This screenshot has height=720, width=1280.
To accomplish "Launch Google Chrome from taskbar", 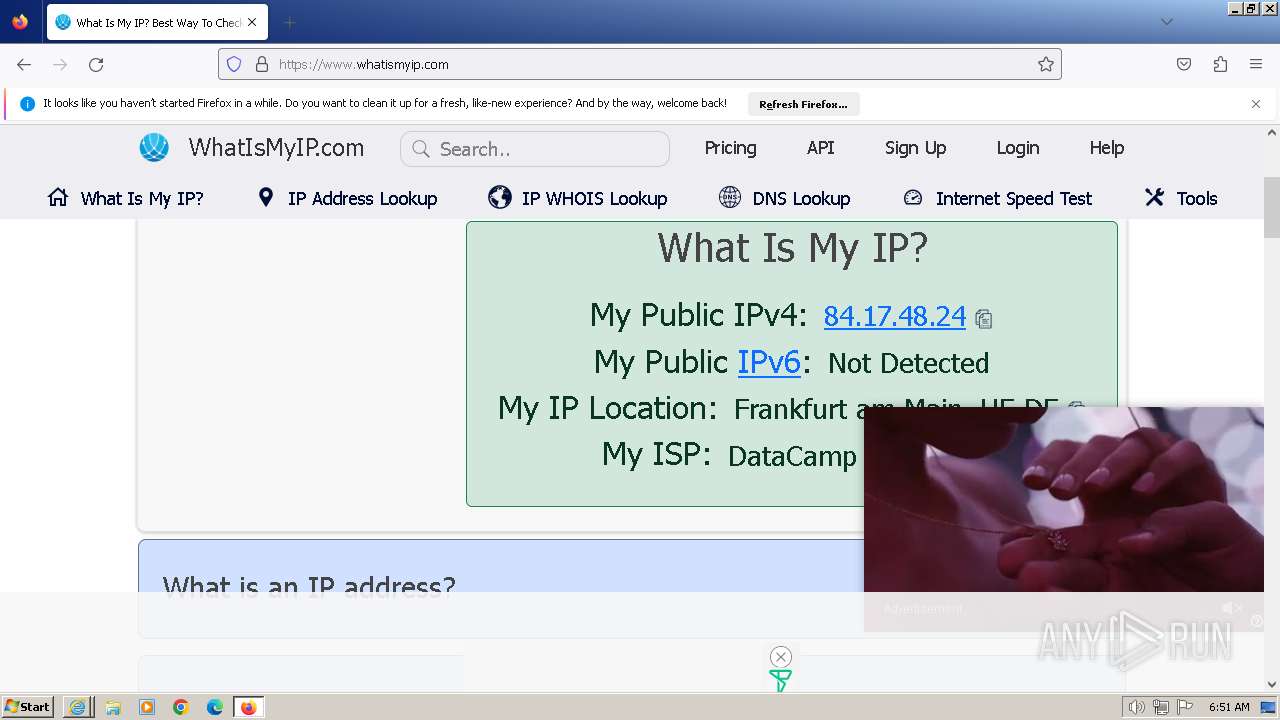I will click(x=181, y=707).
